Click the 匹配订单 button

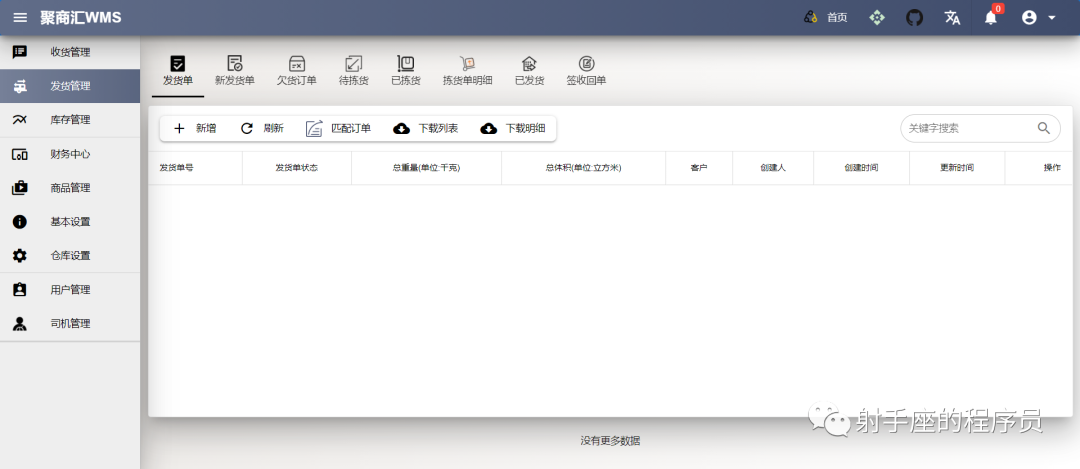338,128
